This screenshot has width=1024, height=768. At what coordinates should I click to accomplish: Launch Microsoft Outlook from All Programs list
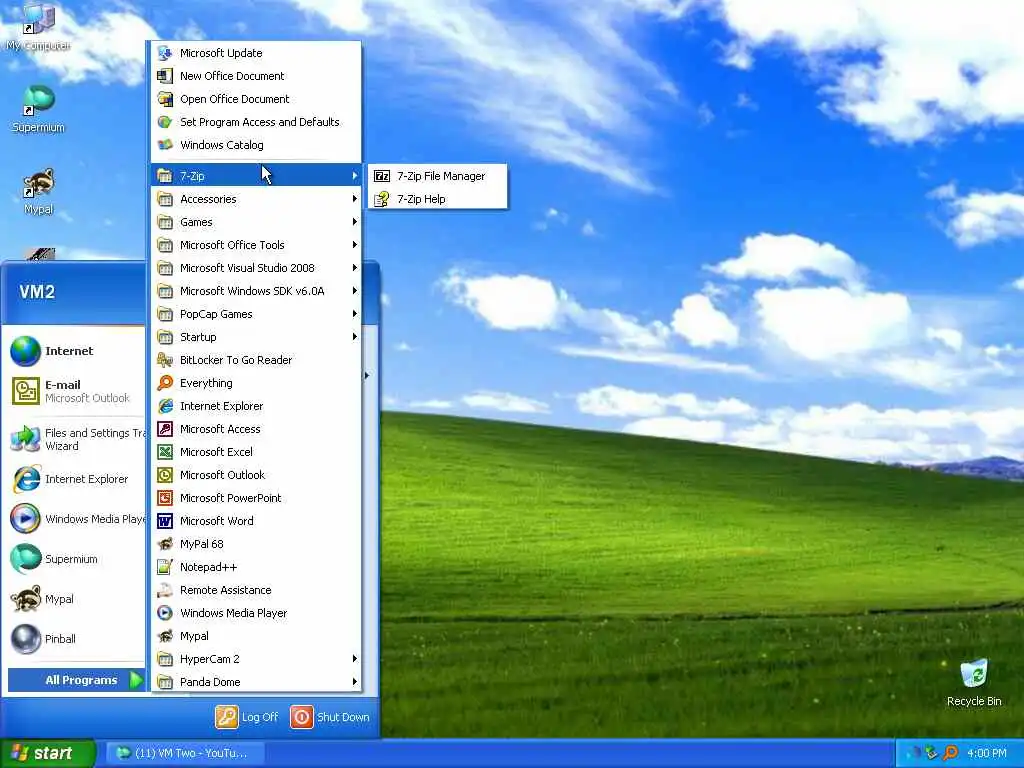click(x=256, y=475)
